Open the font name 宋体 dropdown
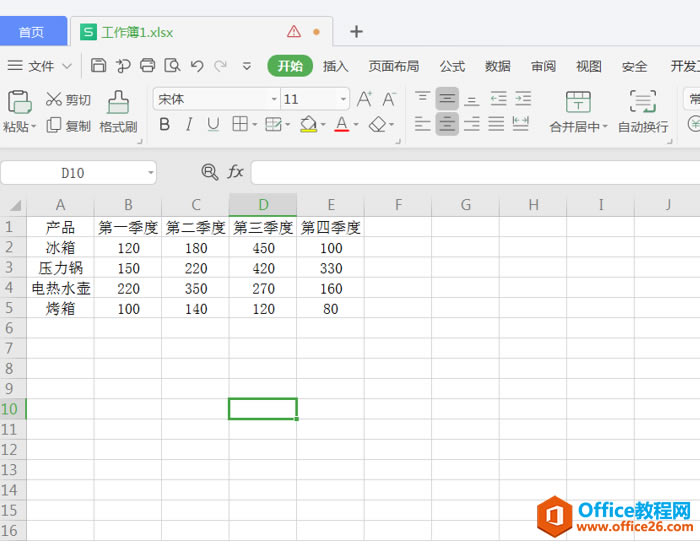This screenshot has height=544, width=700. coord(274,99)
